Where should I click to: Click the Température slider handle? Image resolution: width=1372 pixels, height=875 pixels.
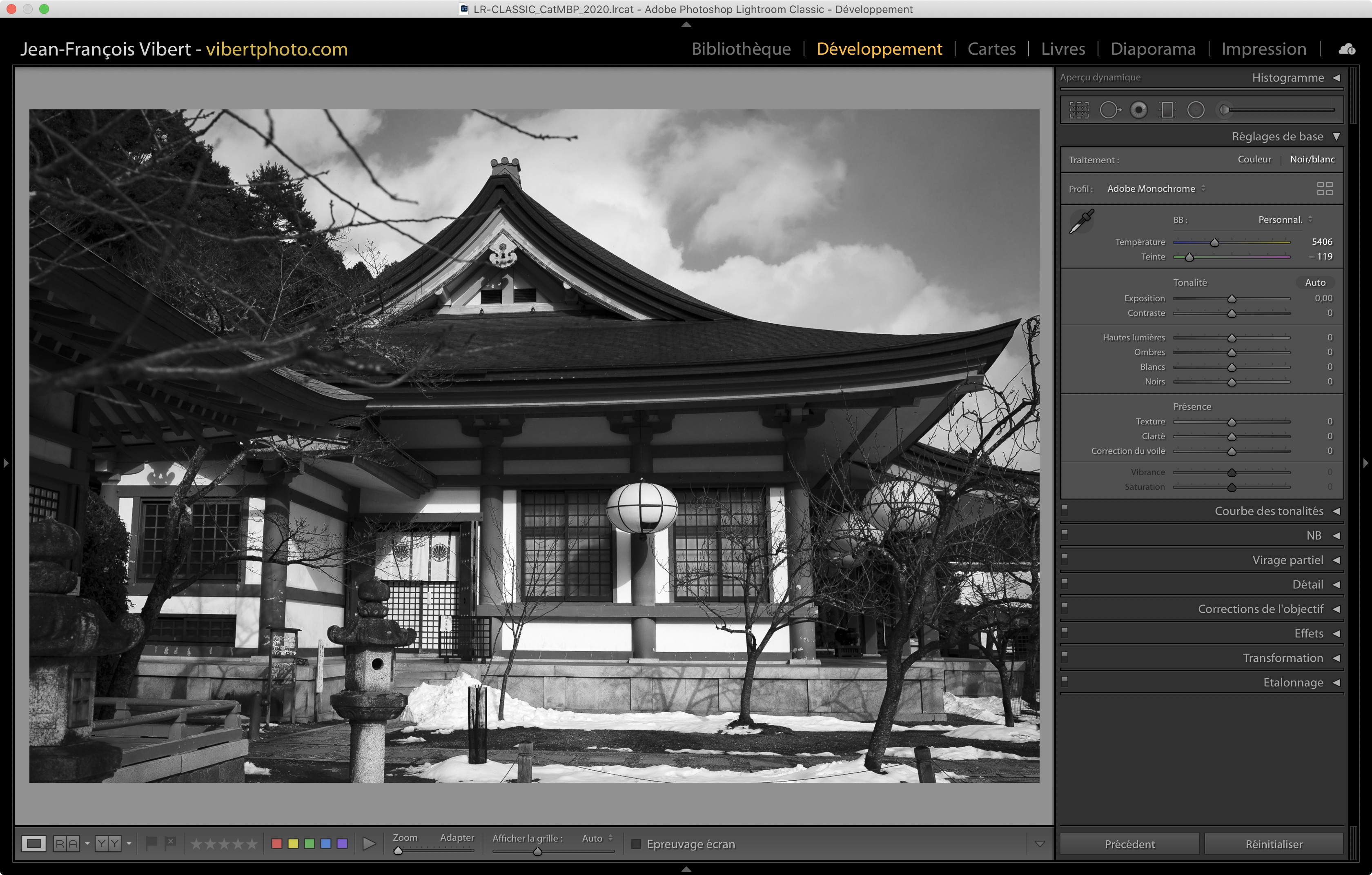tap(1214, 242)
